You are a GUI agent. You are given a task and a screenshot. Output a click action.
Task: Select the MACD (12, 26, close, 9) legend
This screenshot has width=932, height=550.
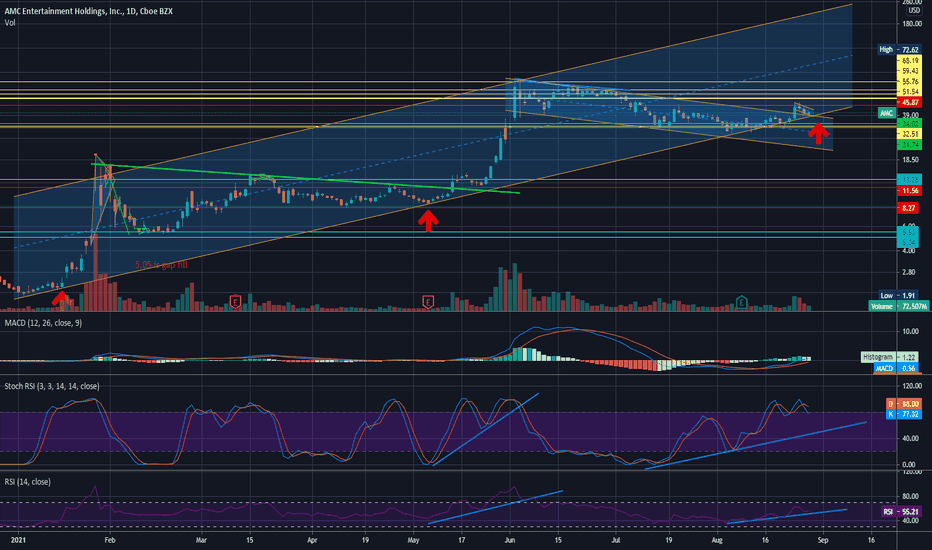pos(43,323)
